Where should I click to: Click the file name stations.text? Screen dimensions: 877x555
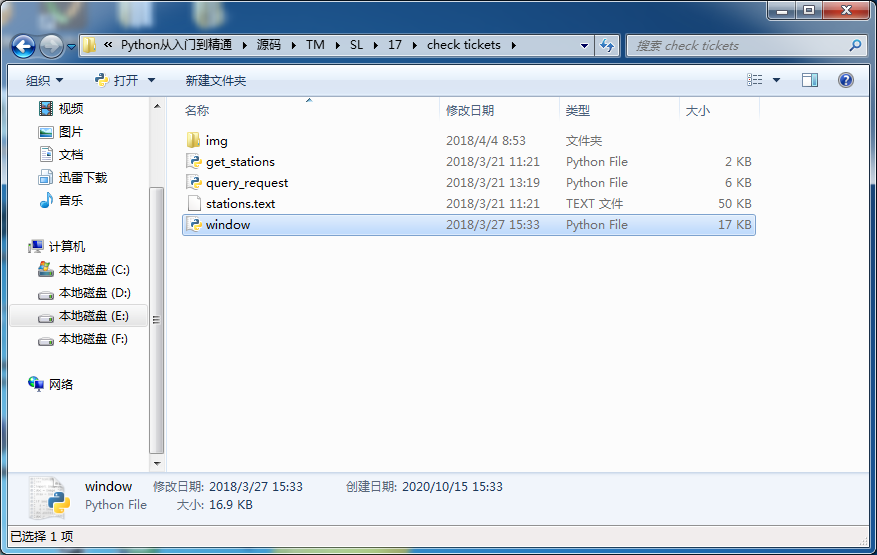pyautogui.click(x=241, y=204)
